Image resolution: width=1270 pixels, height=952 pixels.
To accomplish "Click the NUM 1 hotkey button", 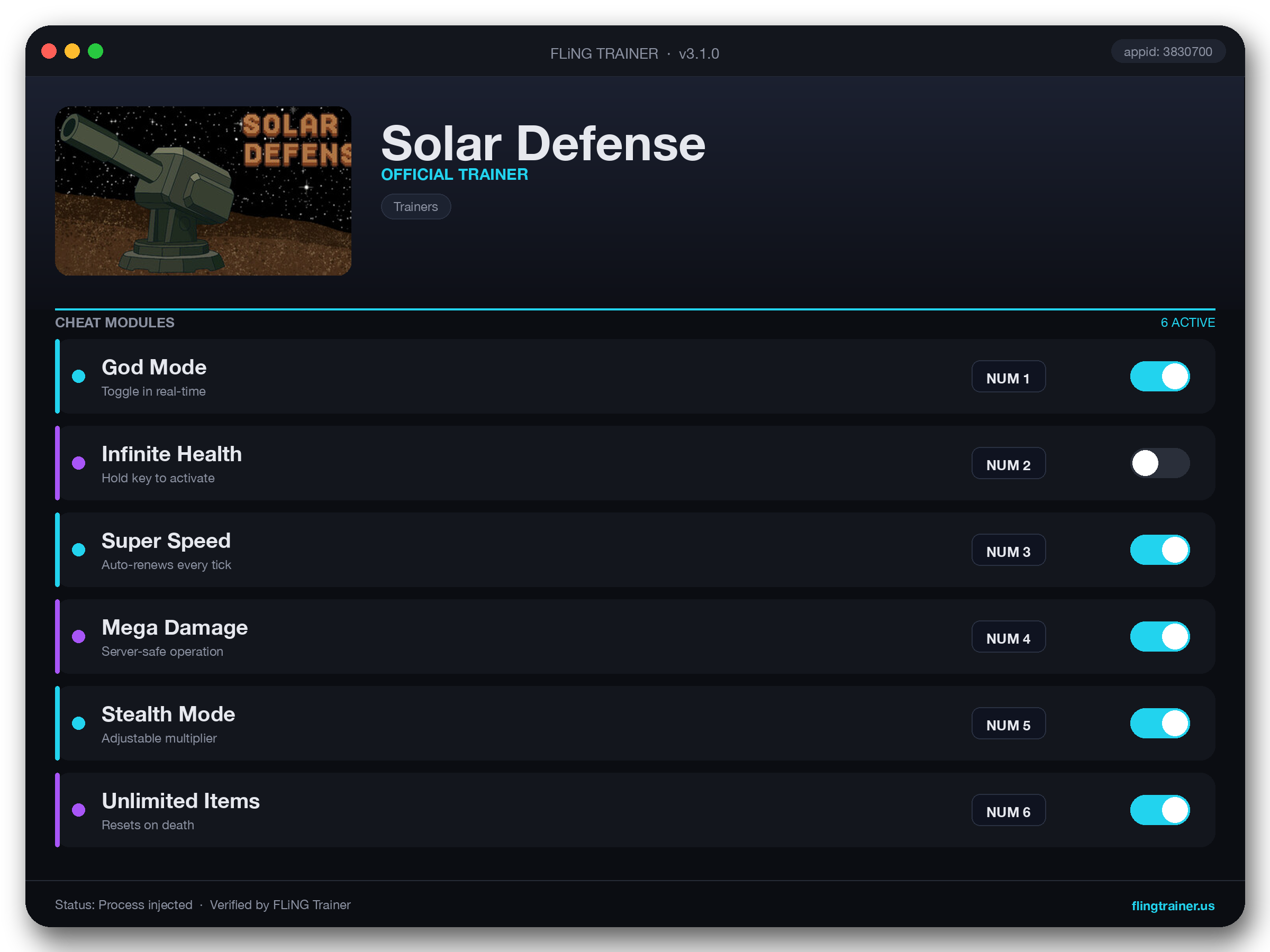I will (1008, 377).
